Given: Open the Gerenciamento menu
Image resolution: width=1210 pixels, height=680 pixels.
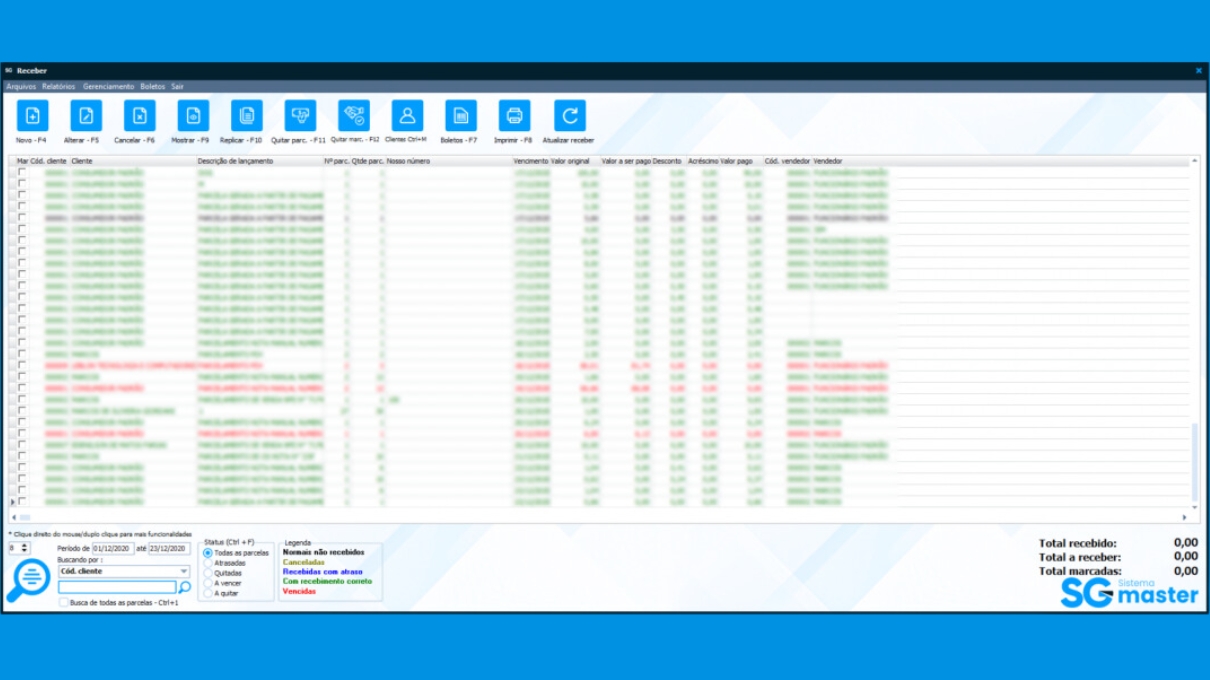Looking at the screenshot, I should tap(108, 87).
